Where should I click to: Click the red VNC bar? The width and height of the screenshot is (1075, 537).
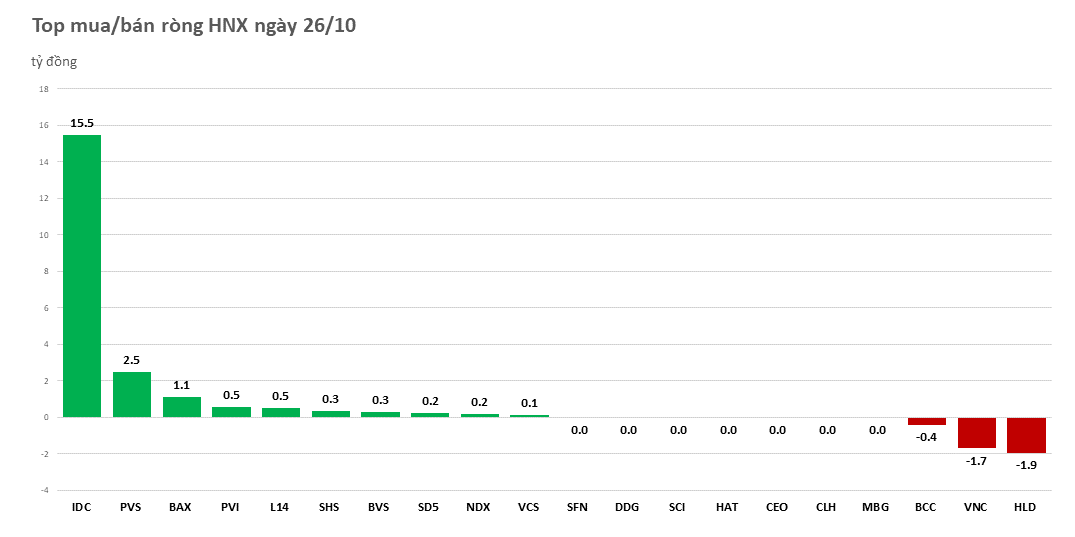(x=976, y=432)
